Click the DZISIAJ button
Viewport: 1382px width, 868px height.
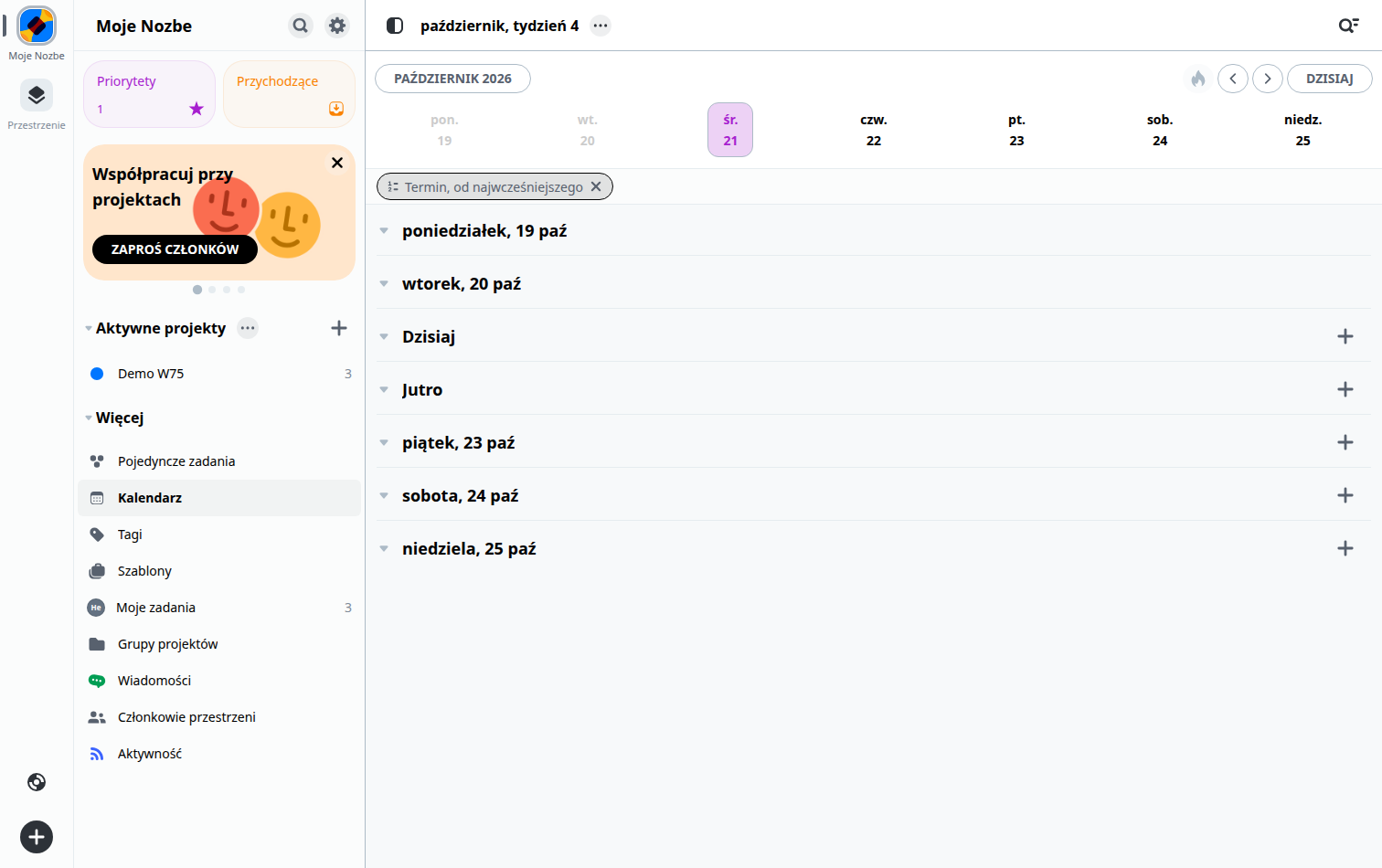coord(1329,79)
